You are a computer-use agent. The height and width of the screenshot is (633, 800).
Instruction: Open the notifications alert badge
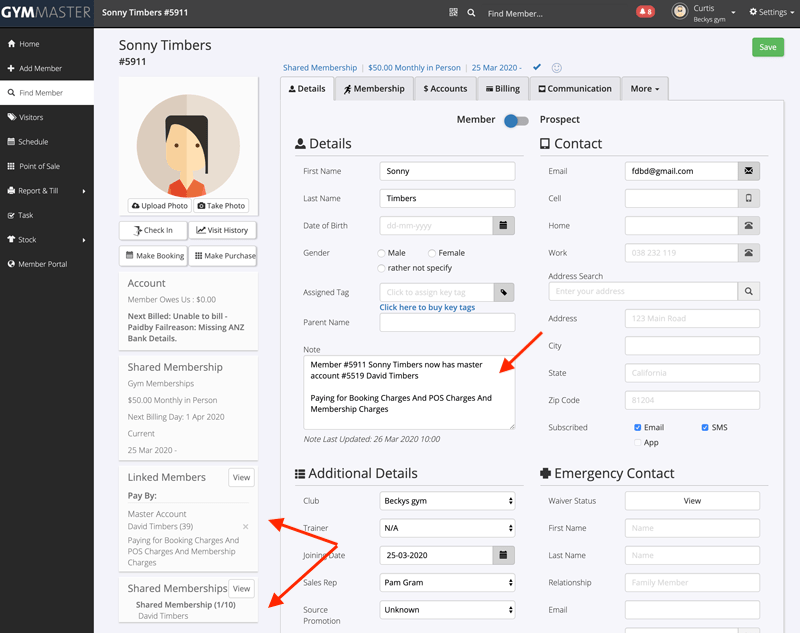pyautogui.click(x=645, y=13)
